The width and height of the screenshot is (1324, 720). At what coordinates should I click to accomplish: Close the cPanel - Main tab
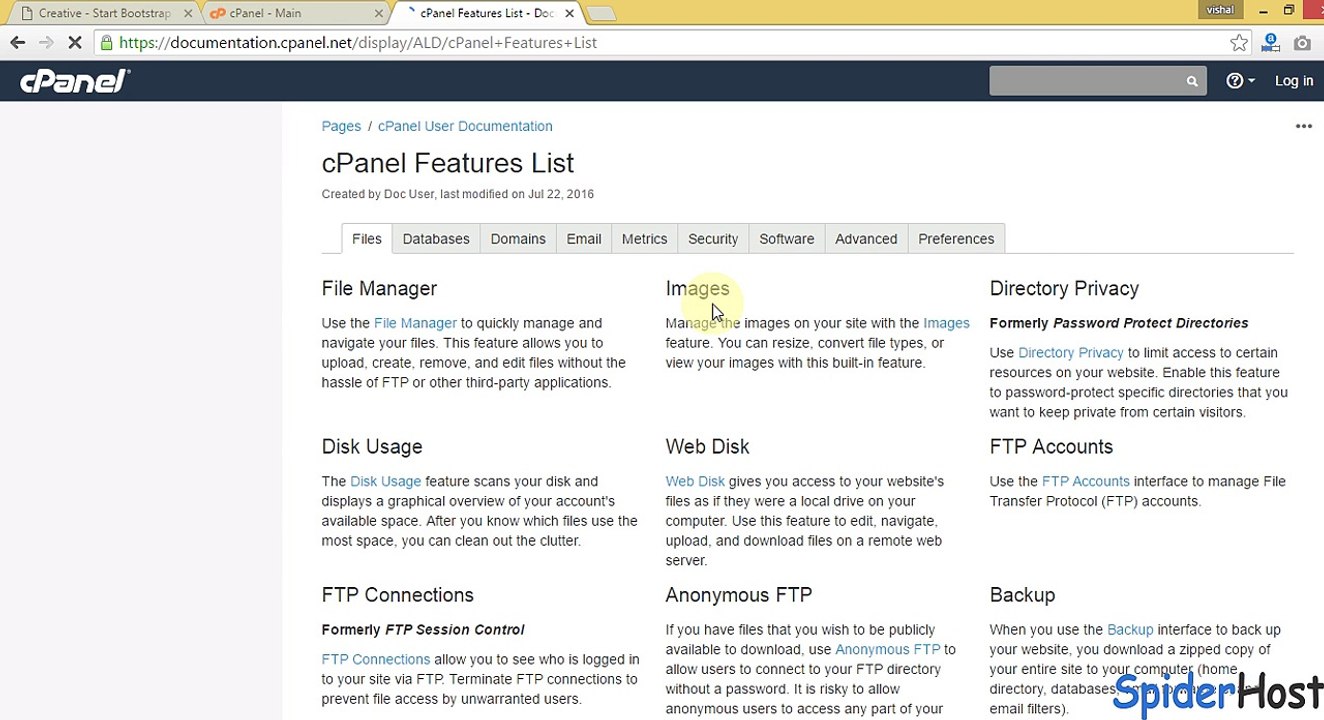coord(379,13)
